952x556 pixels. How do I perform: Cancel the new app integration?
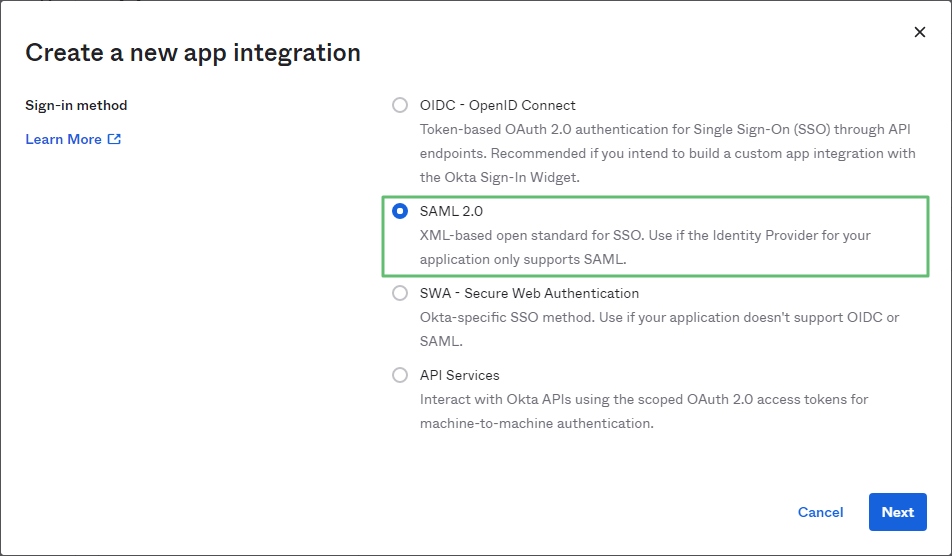coord(820,512)
